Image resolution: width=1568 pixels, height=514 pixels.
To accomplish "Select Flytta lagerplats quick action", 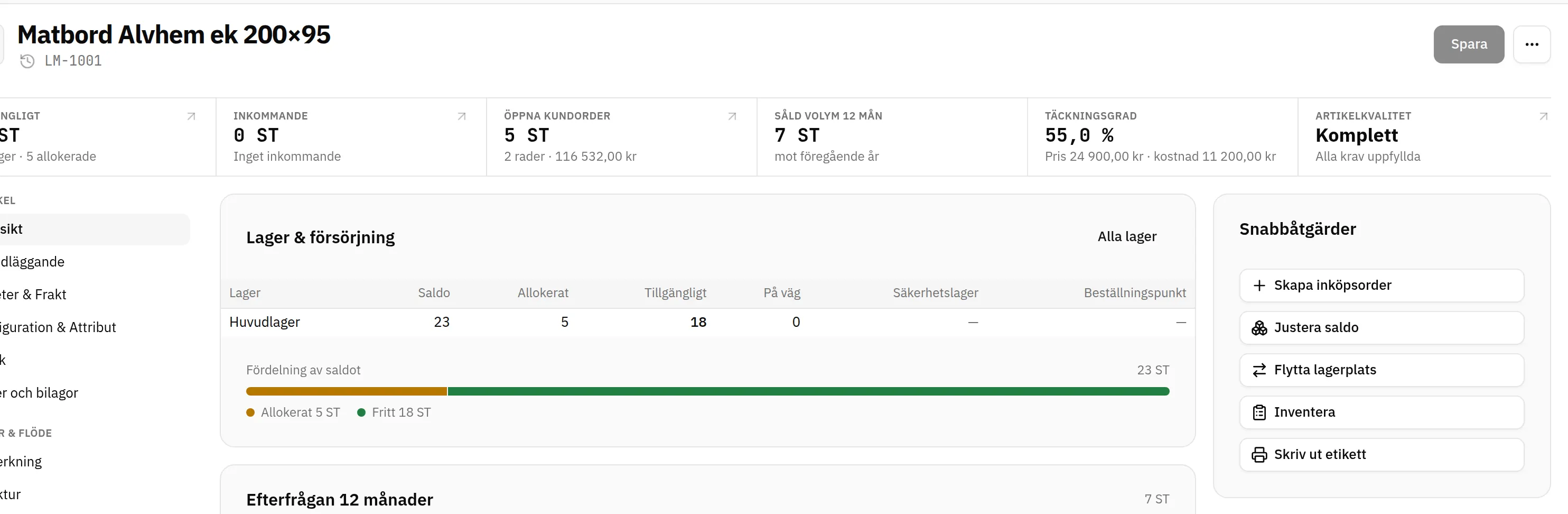I will (x=1381, y=370).
